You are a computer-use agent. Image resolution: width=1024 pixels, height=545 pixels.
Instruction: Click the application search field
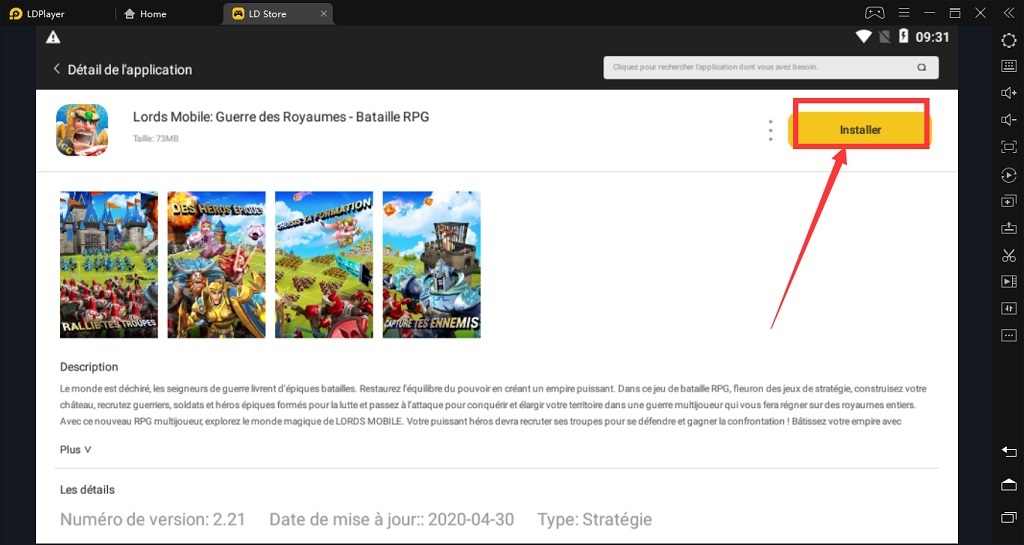(771, 67)
